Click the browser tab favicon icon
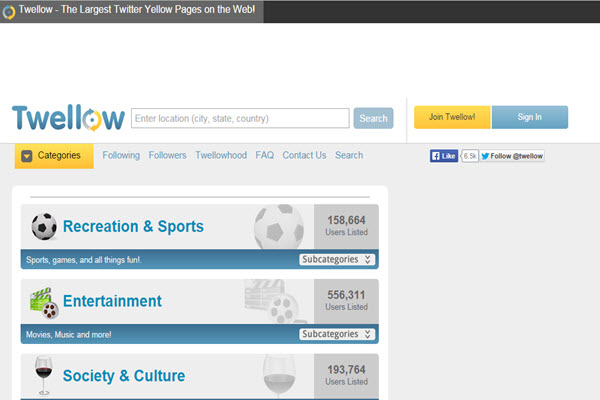The image size is (600, 400). pos(8,12)
